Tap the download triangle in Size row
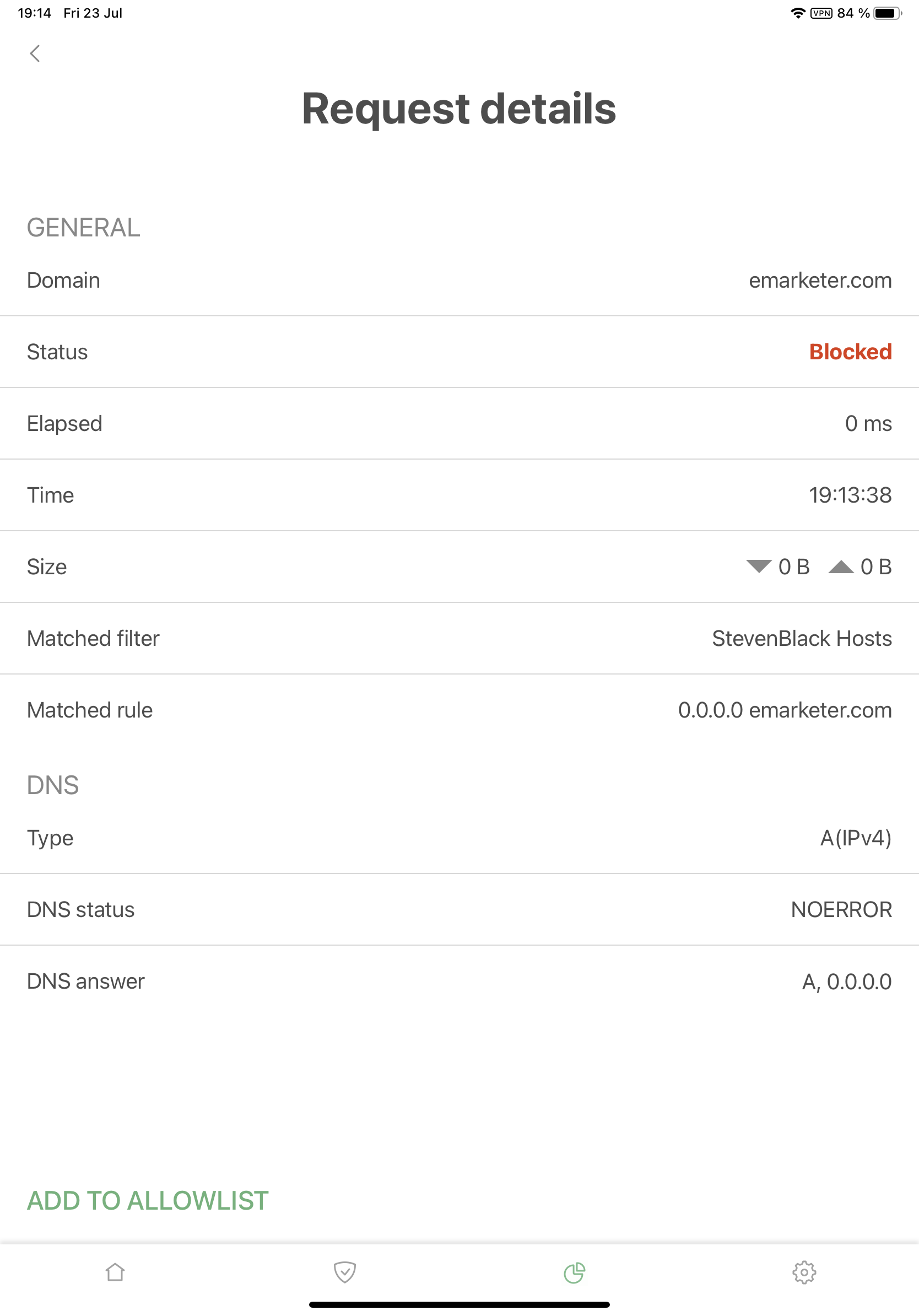 pyautogui.click(x=758, y=567)
